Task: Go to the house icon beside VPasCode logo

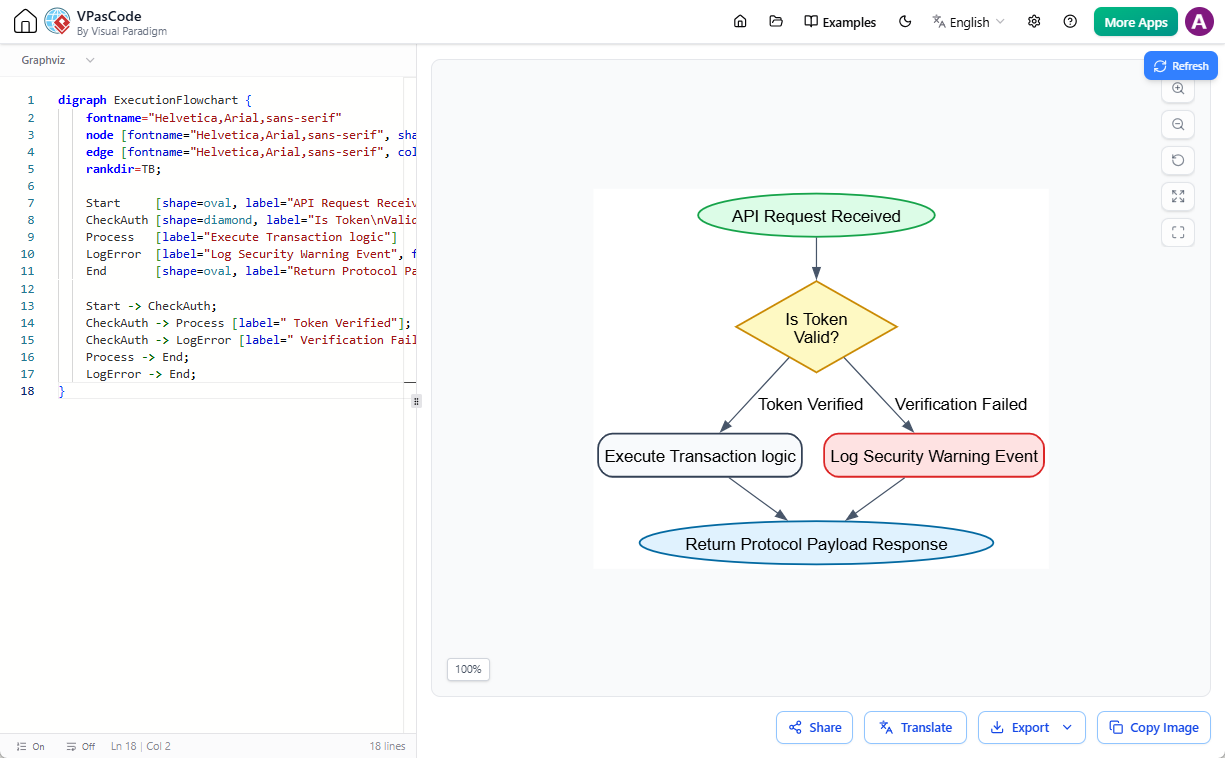Action: point(26,22)
